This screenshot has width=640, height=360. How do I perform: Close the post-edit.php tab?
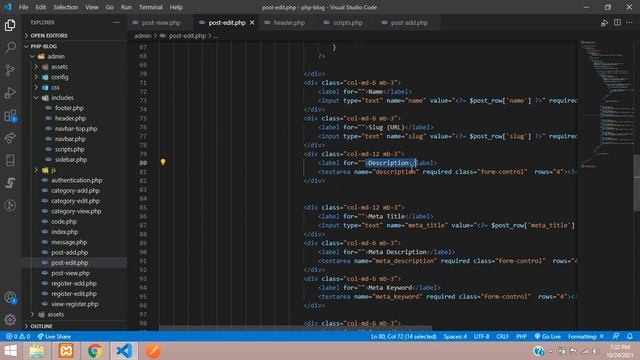252,23
